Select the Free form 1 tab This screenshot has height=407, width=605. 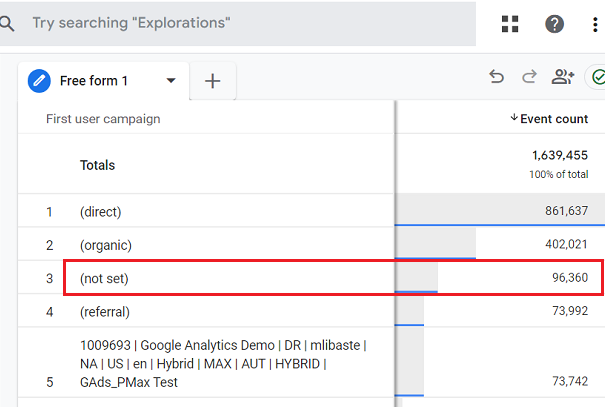click(94, 81)
